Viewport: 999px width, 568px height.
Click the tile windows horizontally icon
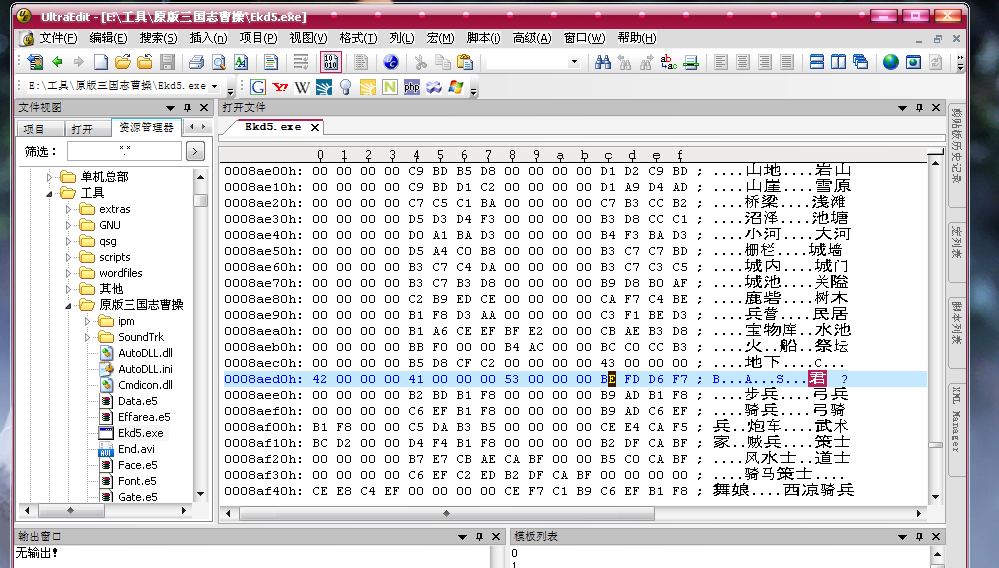[x=817, y=62]
